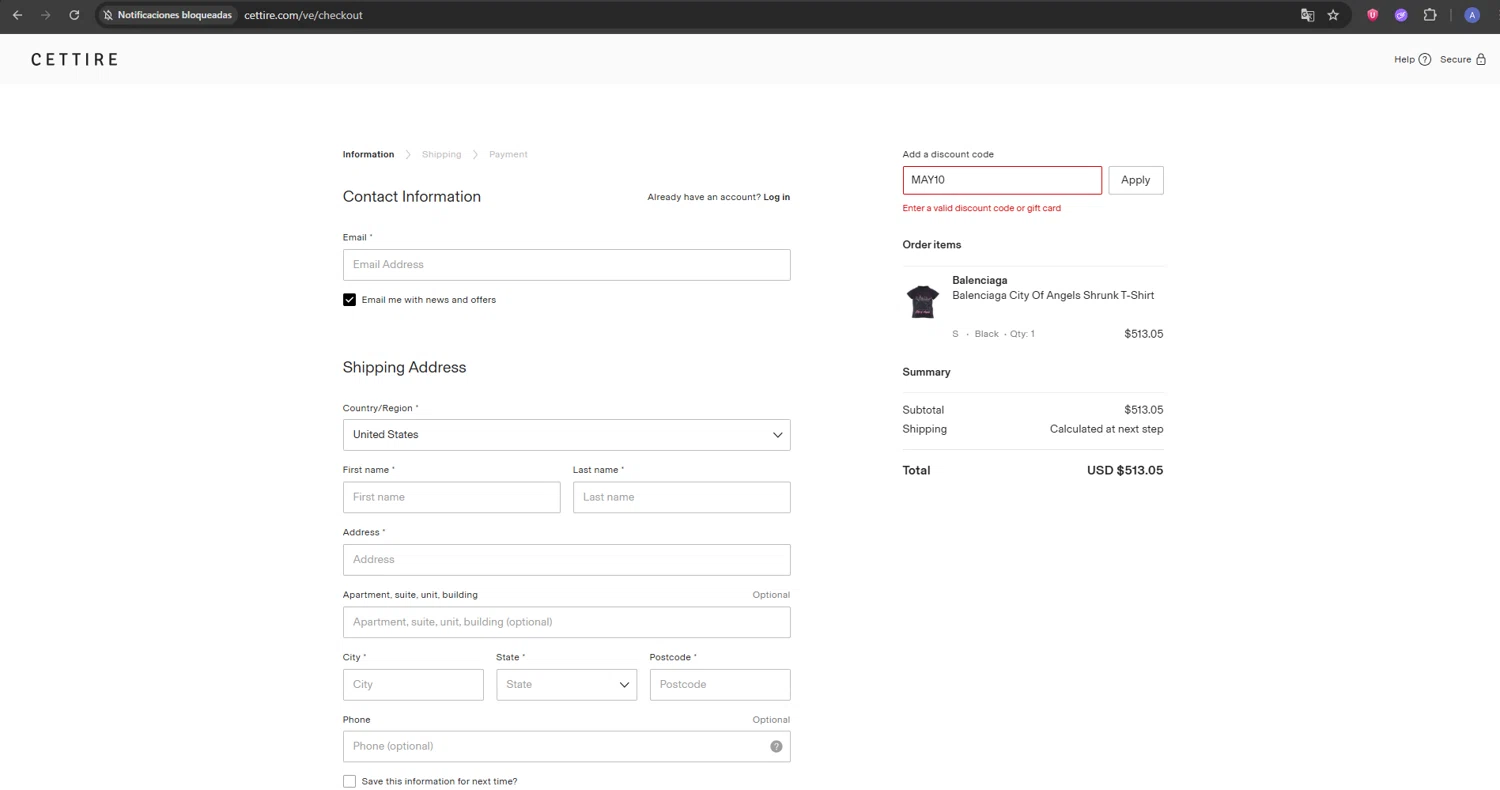This screenshot has height=790, width=1500.
Task: Select the Information breadcrumb step
Action: point(368,154)
